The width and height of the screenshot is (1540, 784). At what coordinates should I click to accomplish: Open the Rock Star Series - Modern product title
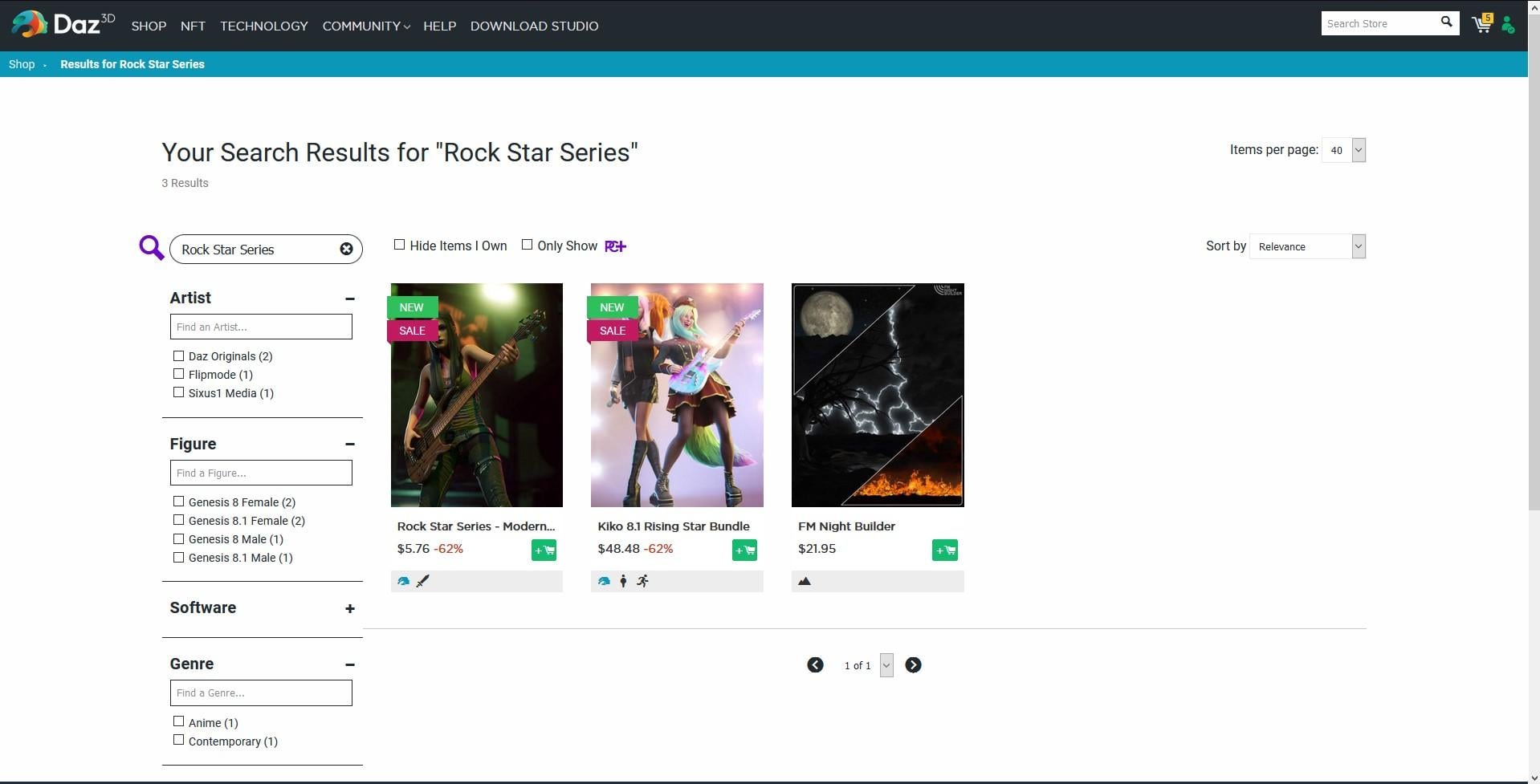pyautogui.click(x=476, y=526)
